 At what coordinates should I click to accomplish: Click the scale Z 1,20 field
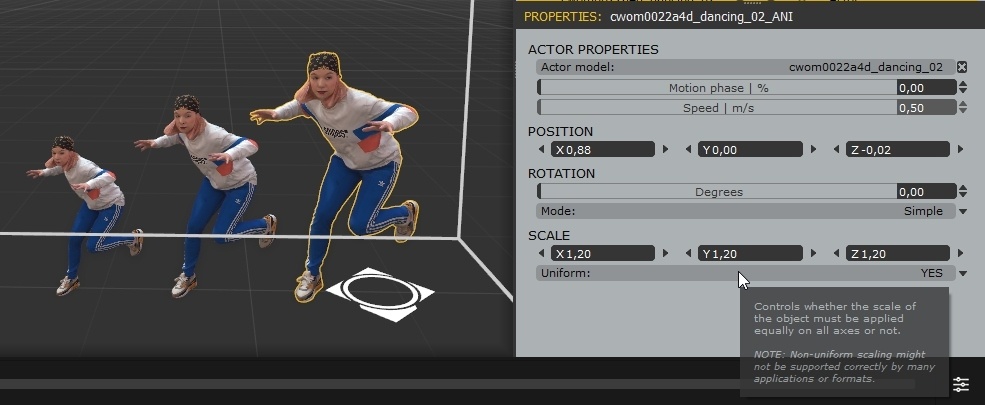click(x=898, y=254)
